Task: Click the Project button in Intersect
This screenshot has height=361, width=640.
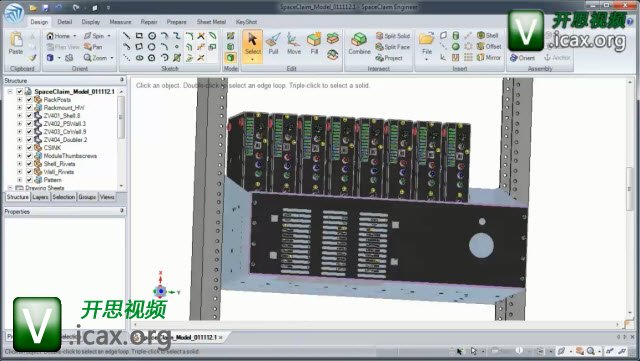Action: [x=389, y=58]
